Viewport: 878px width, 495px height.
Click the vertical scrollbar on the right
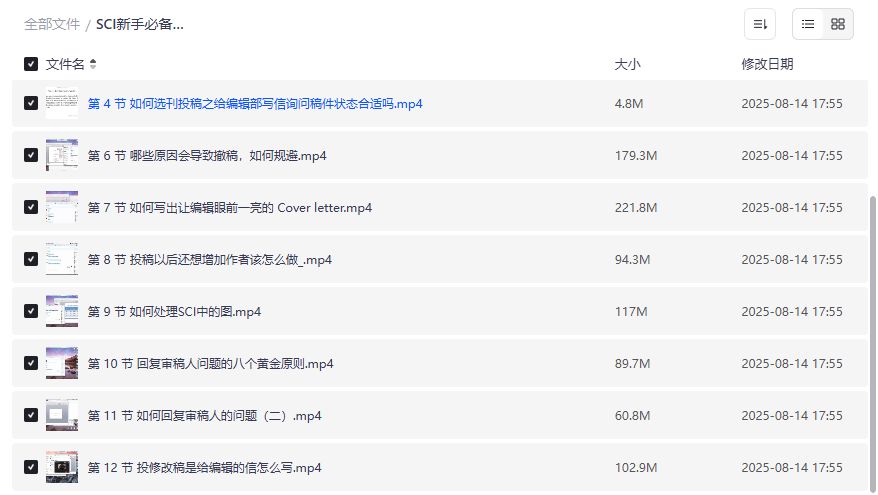point(872,343)
